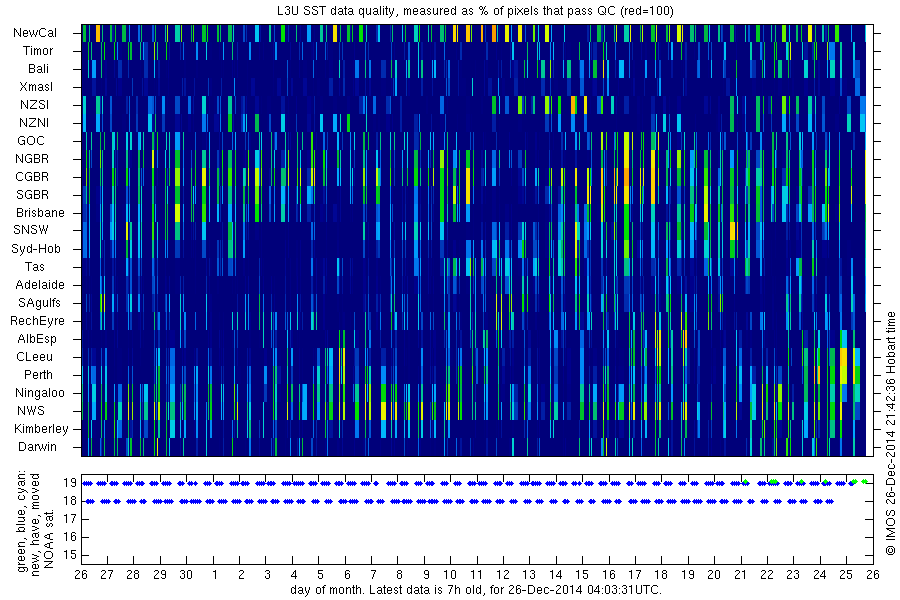Screen dimensions: 900x600
Task: Click day 30 on the x-axis
Action: point(186,575)
